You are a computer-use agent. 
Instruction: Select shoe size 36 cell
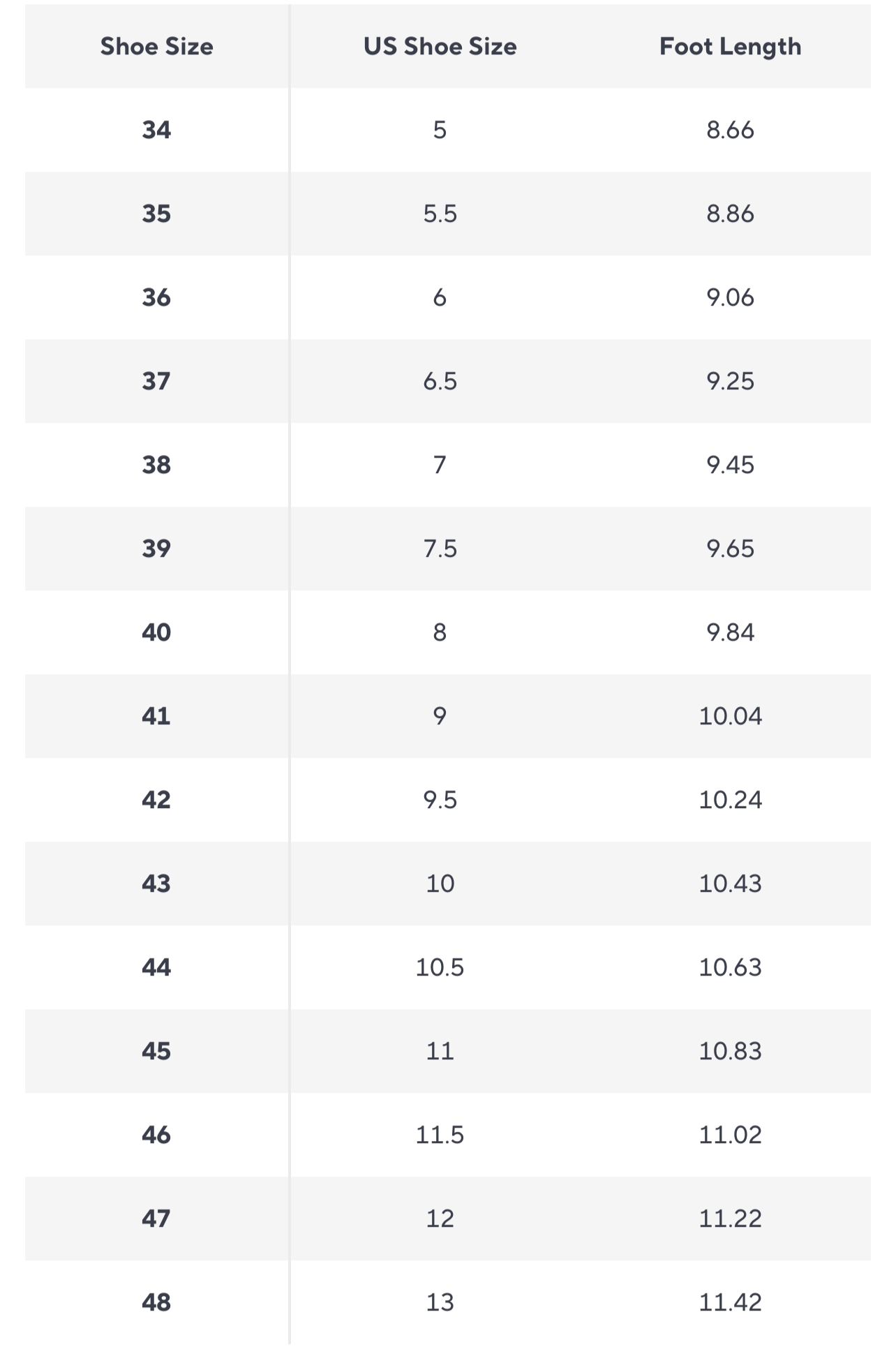point(156,297)
